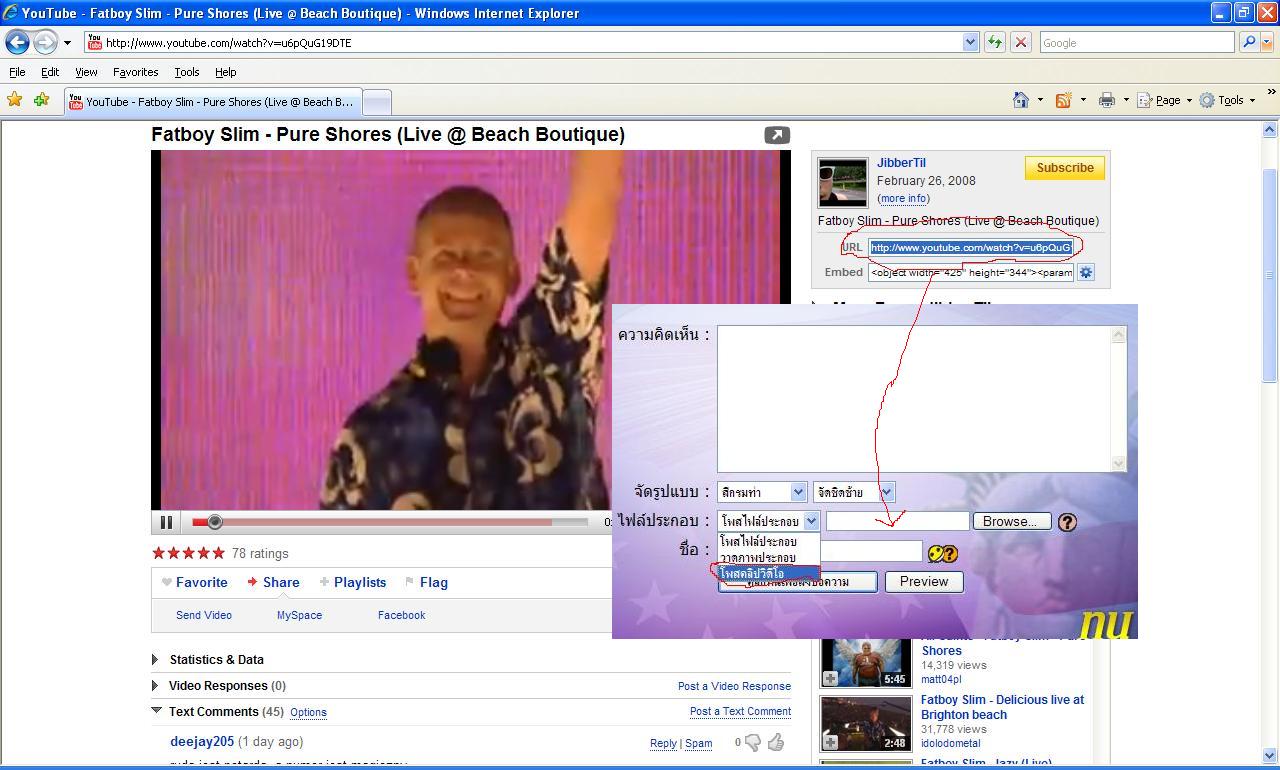The height and width of the screenshot is (770, 1280).
Task: Rate the video using the red stars
Action: pyautogui.click(x=188, y=553)
